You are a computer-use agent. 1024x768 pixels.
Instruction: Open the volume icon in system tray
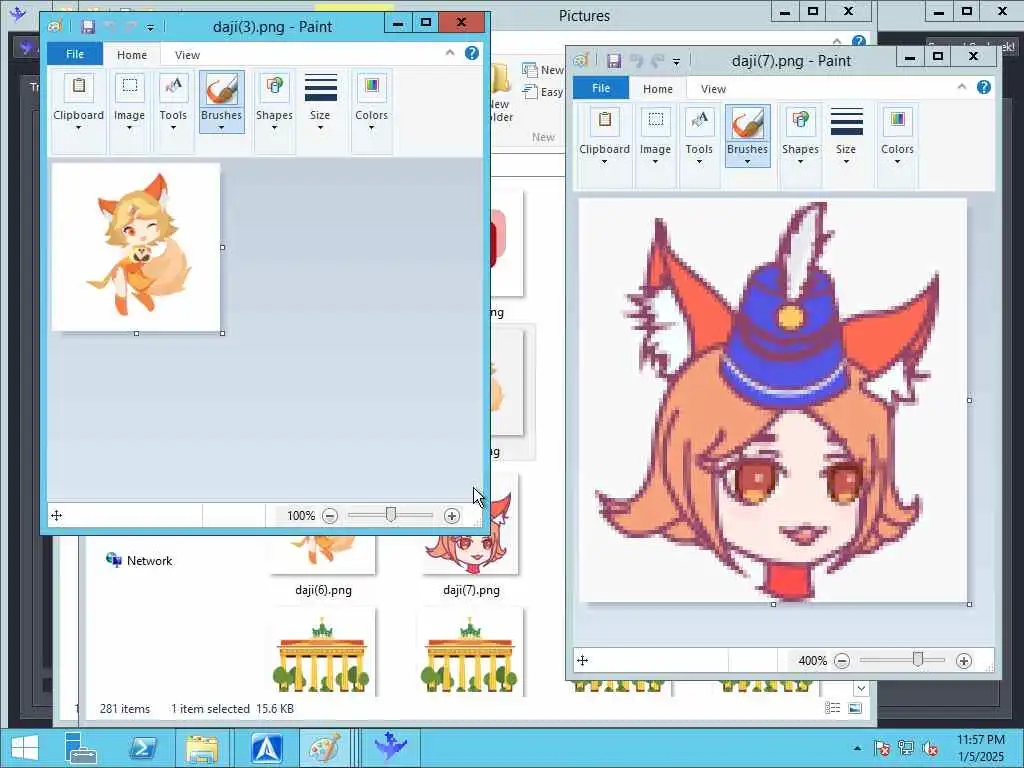pyautogui.click(x=931, y=748)
